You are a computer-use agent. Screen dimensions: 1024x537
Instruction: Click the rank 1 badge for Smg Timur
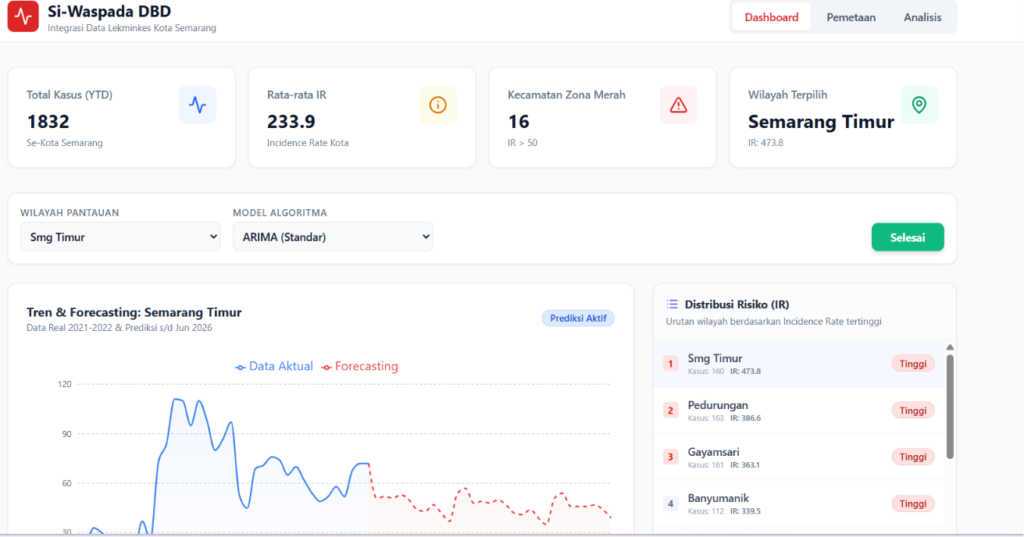click(670, 363)
